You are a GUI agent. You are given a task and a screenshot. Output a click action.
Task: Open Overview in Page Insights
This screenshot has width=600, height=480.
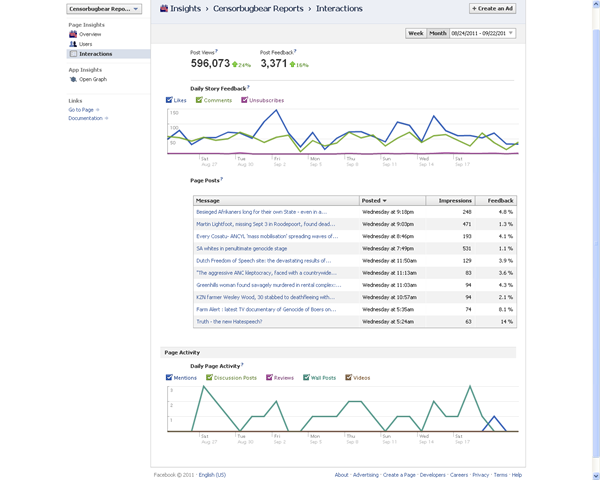90,34
